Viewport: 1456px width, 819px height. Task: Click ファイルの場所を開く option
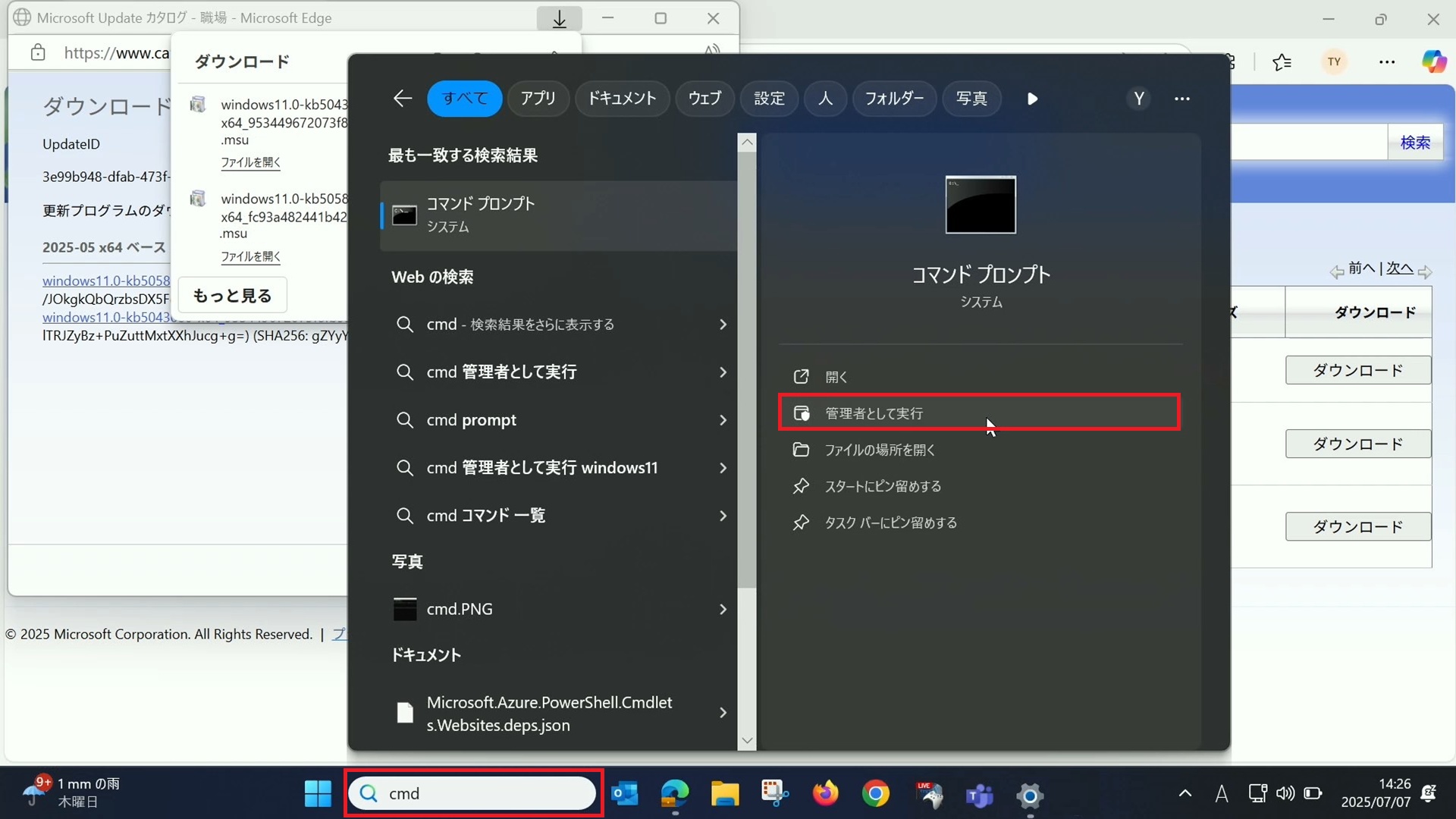click(880, 450)
